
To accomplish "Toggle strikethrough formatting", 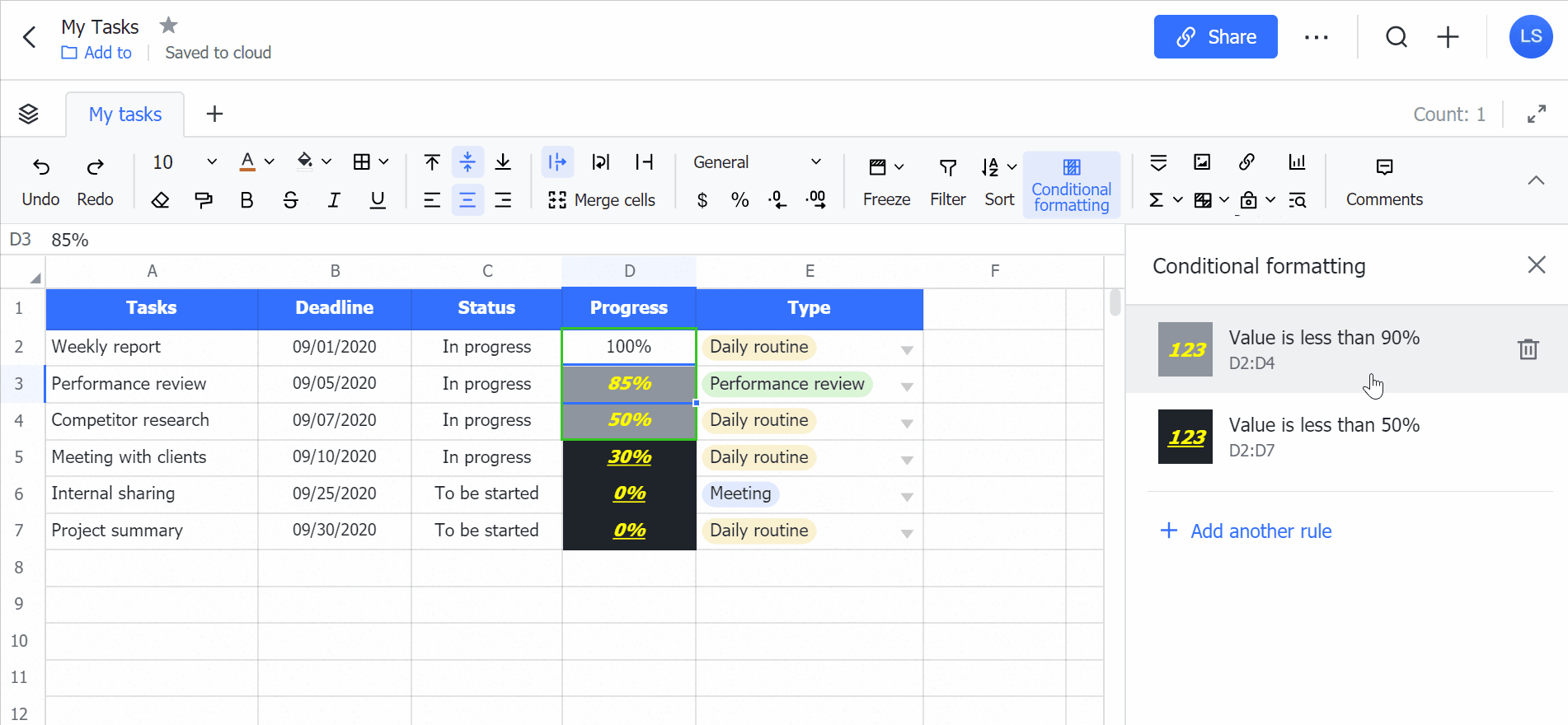I will 290,200.
